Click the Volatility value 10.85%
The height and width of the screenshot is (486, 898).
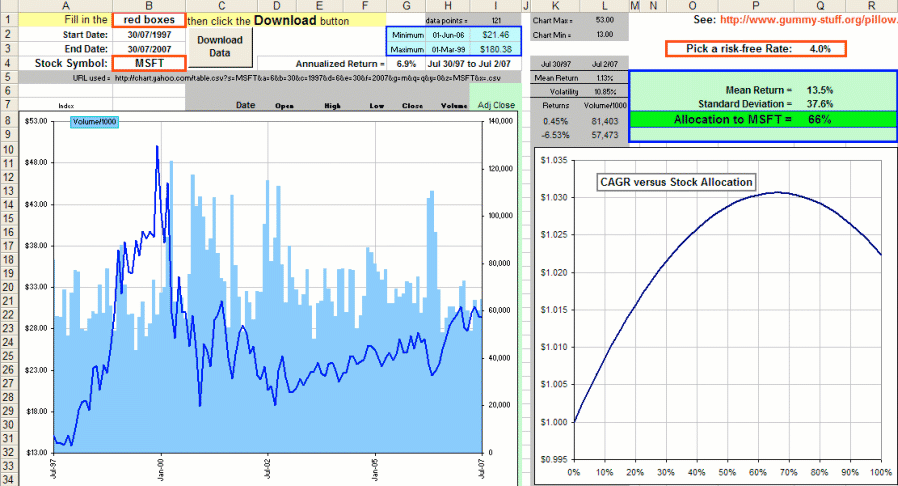point(604,92)
